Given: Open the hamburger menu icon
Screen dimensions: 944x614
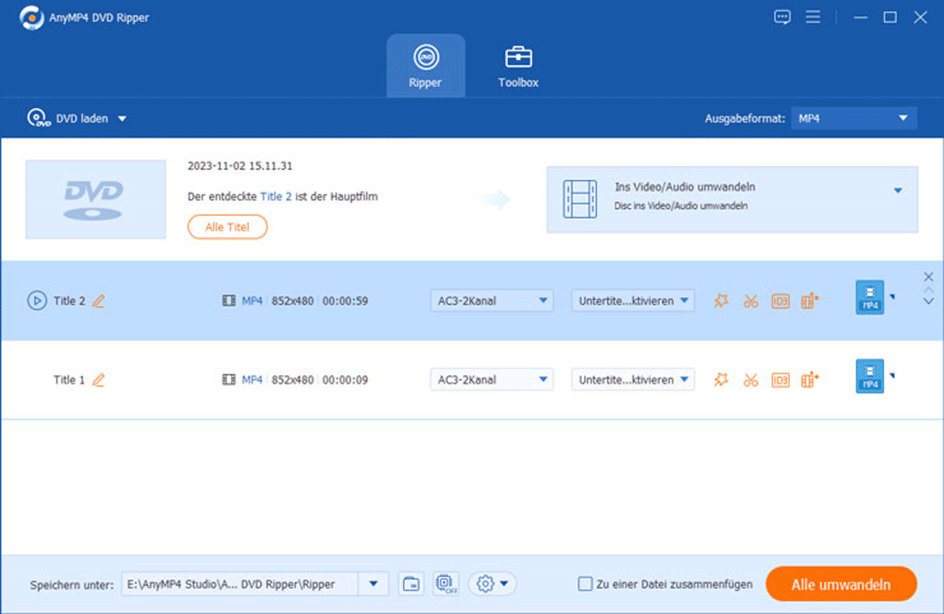Looking at the screenshot, I should [x=813, y=17].
